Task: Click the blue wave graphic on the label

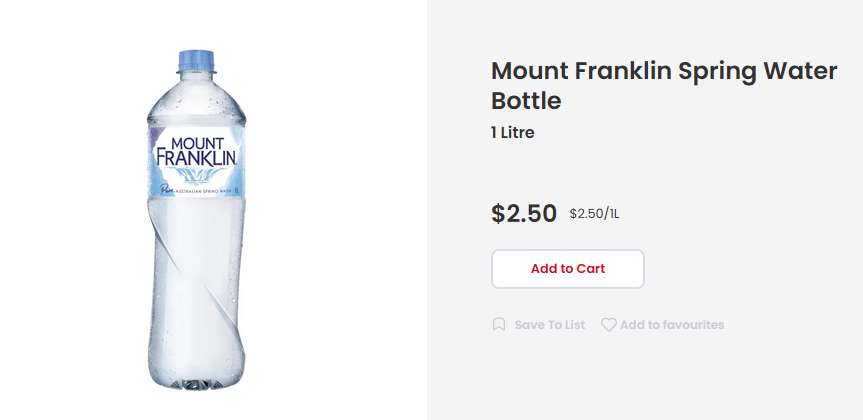Action: [197, 174]
